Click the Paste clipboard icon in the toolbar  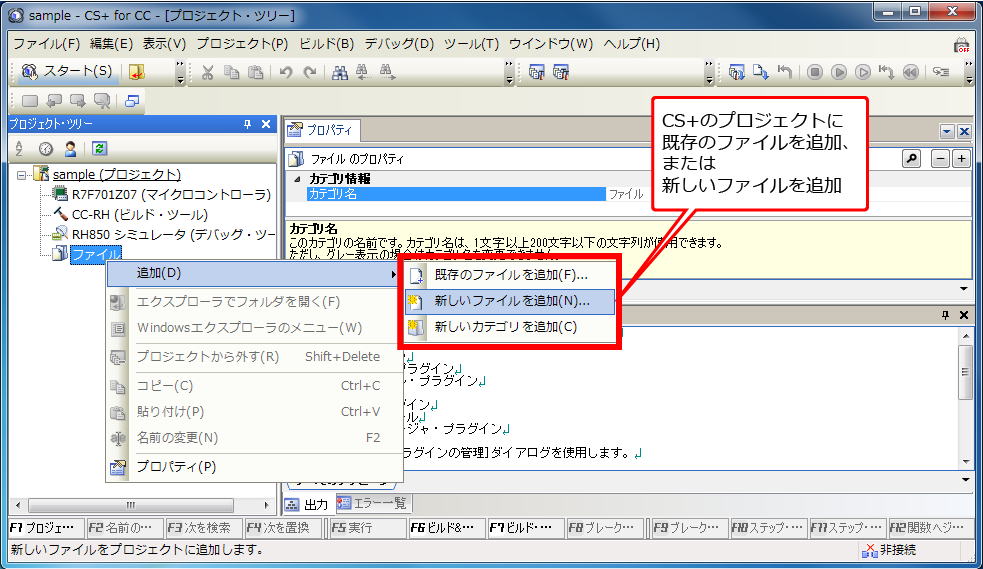255,72
